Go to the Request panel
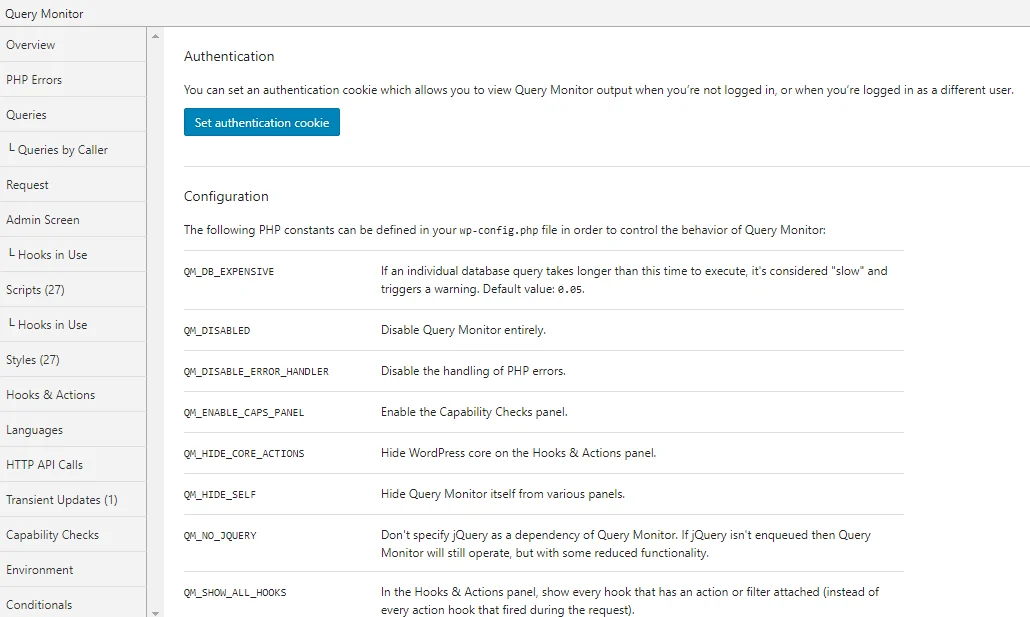Image resolution: width=1030 pixels, height=617 pixels. click(73, 185)
